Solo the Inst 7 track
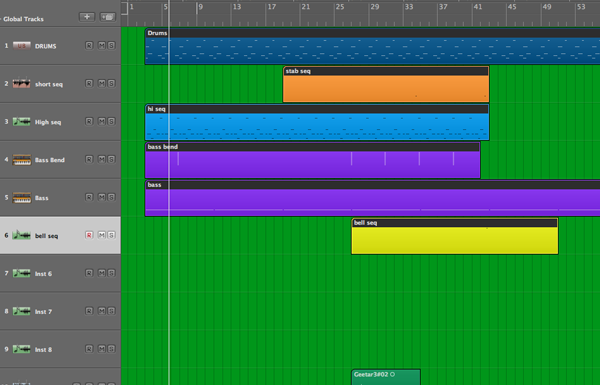The width and height of the screenshot is (600, 385). [x=111, y=311]
